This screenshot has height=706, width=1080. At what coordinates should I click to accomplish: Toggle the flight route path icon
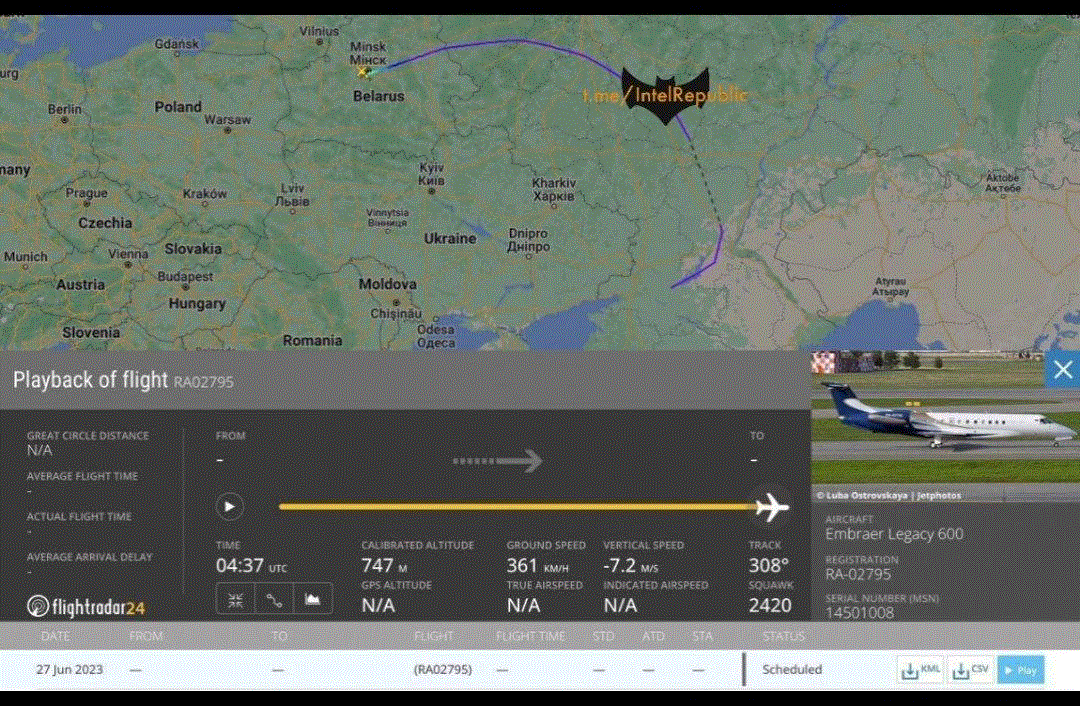pyautogui.click(x=274, y=599)
